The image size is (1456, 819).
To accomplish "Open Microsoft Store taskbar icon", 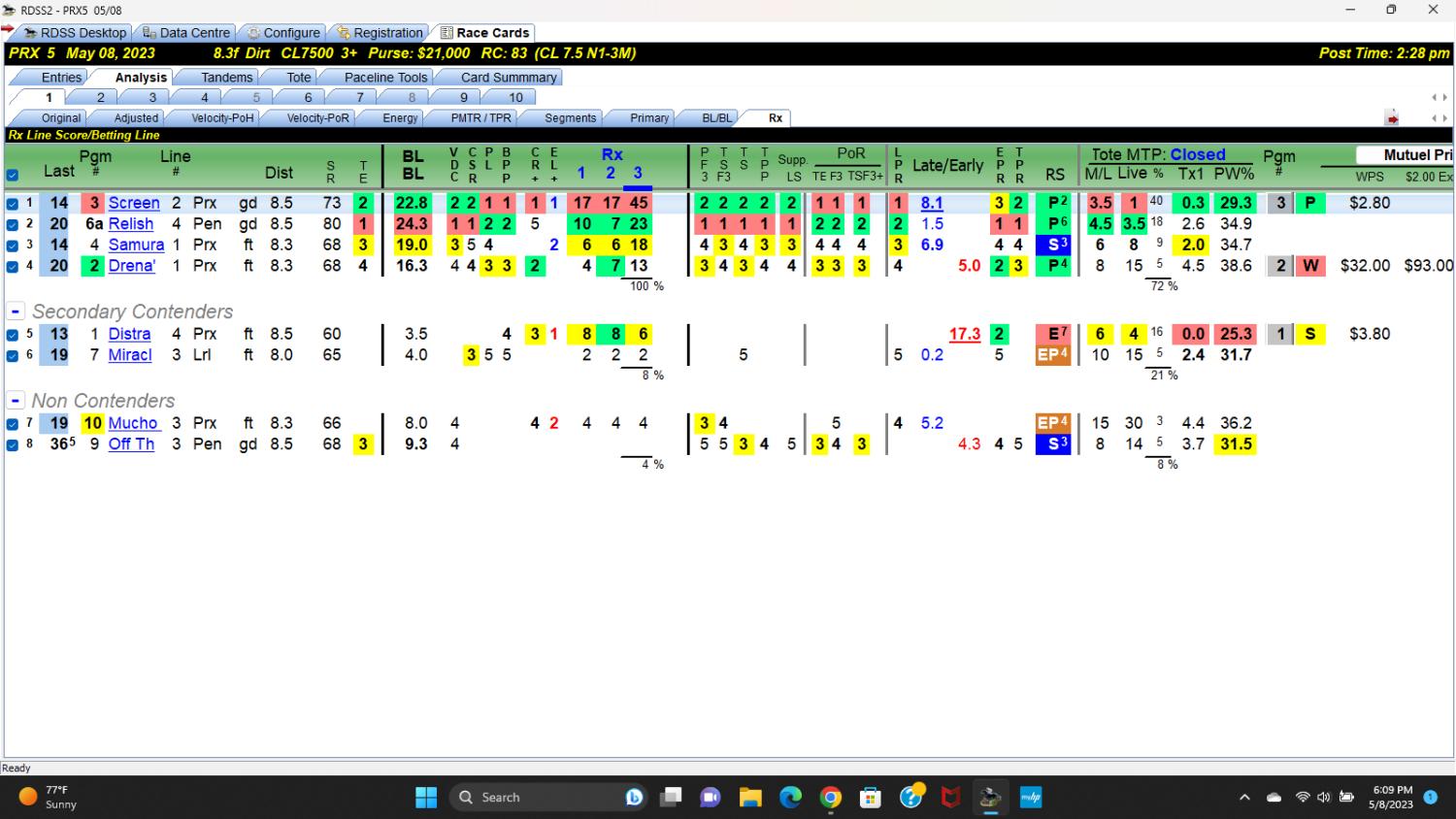I will point(871,798).
